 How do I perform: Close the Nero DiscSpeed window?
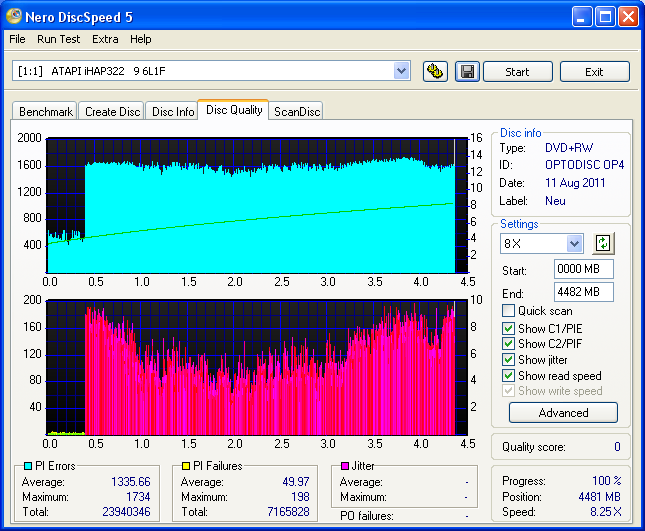point(629,17)
